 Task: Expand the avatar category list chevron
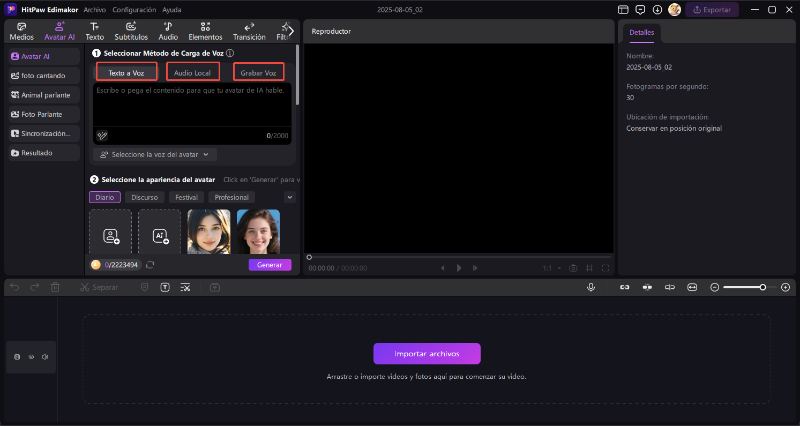coord(290,197)
